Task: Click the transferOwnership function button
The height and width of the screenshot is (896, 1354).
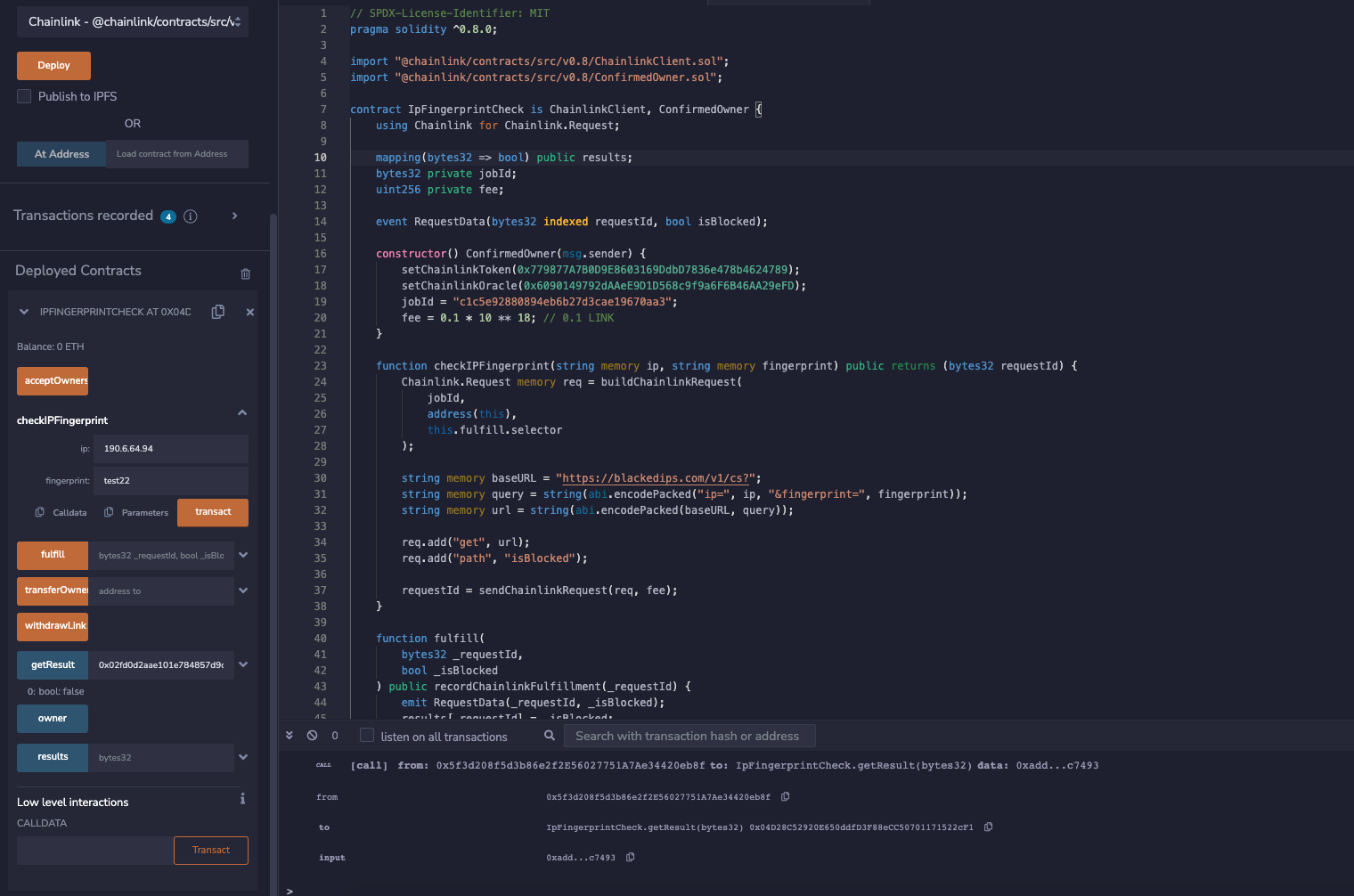Action: [53, 591]
